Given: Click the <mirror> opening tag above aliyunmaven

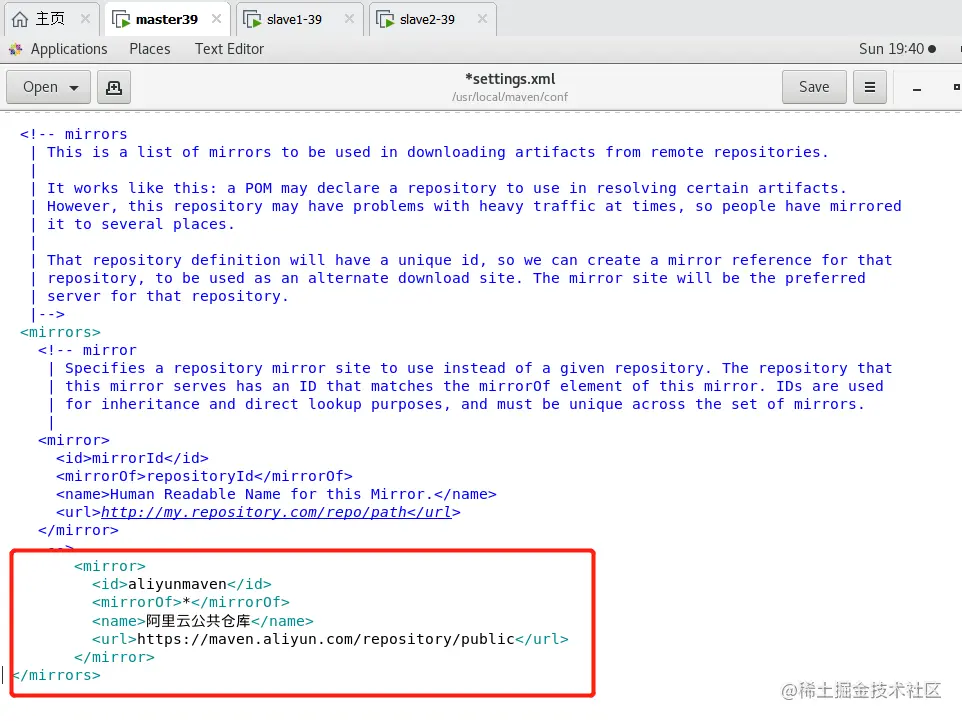Looking at the screenshot, I should pos(110,566).
